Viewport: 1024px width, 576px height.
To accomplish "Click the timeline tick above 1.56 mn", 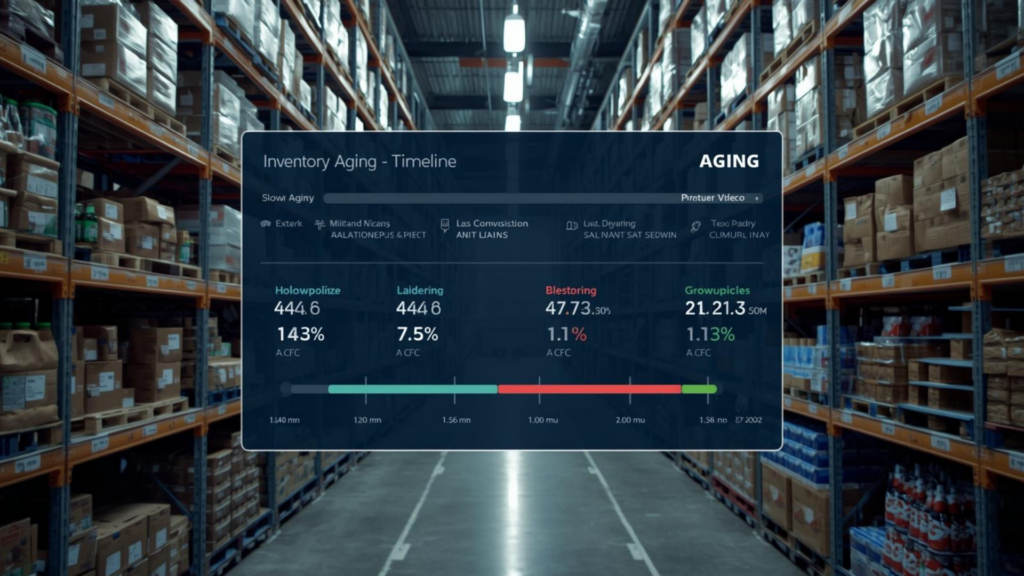I will point(455,389).
